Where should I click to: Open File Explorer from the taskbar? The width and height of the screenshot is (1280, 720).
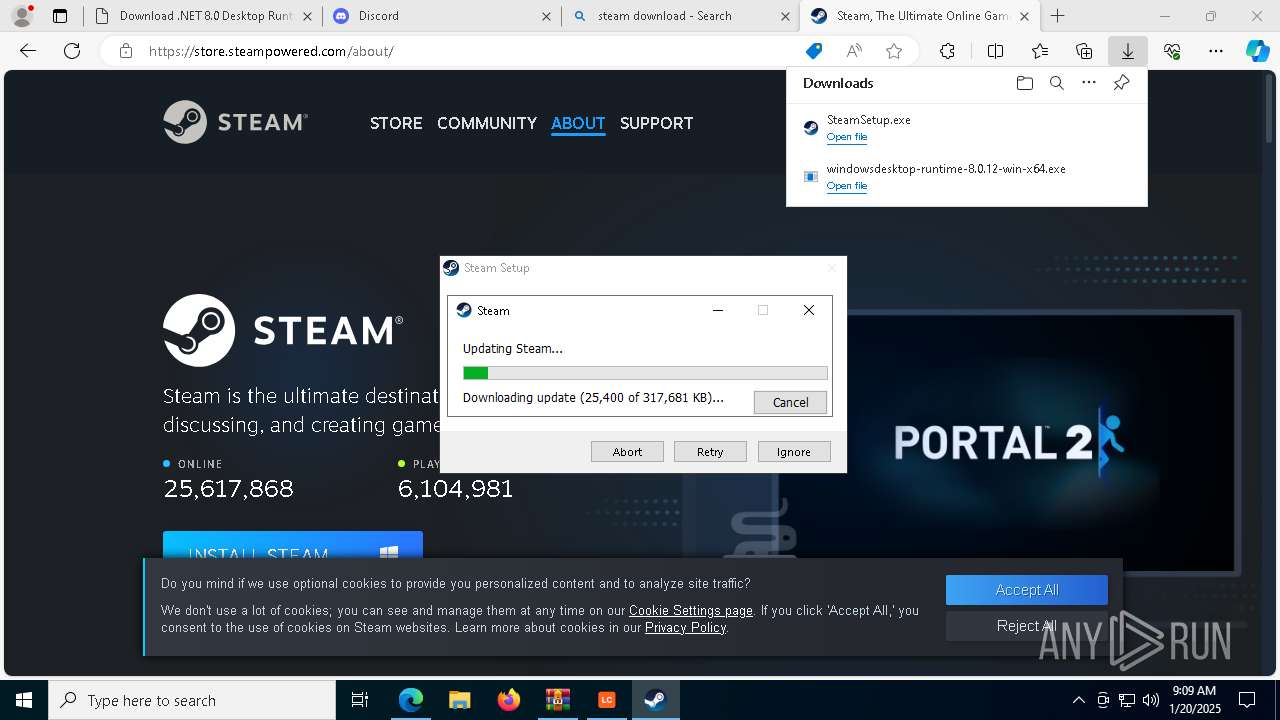pos(459,700)
